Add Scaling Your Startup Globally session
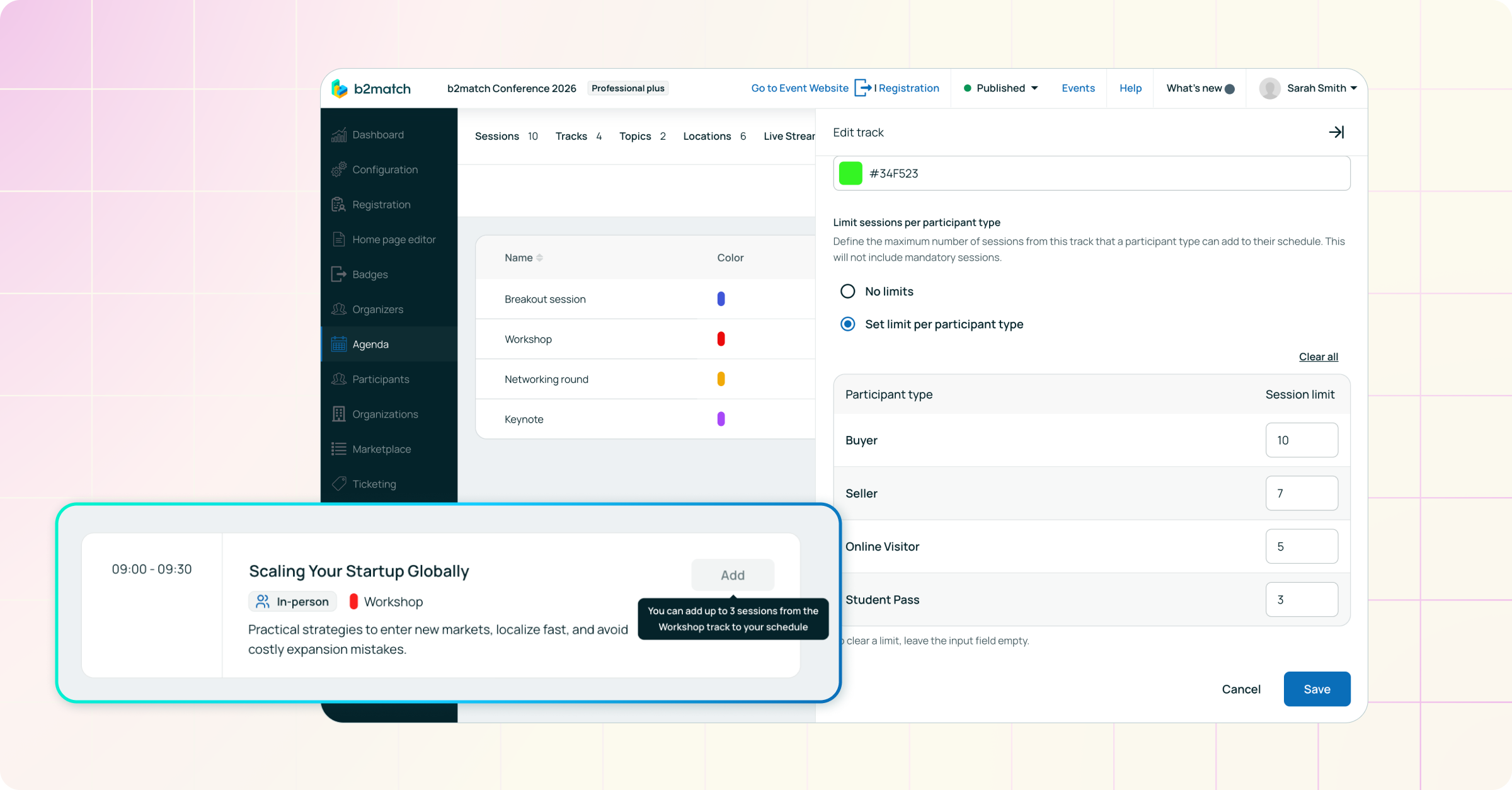 tap(733, 575)
